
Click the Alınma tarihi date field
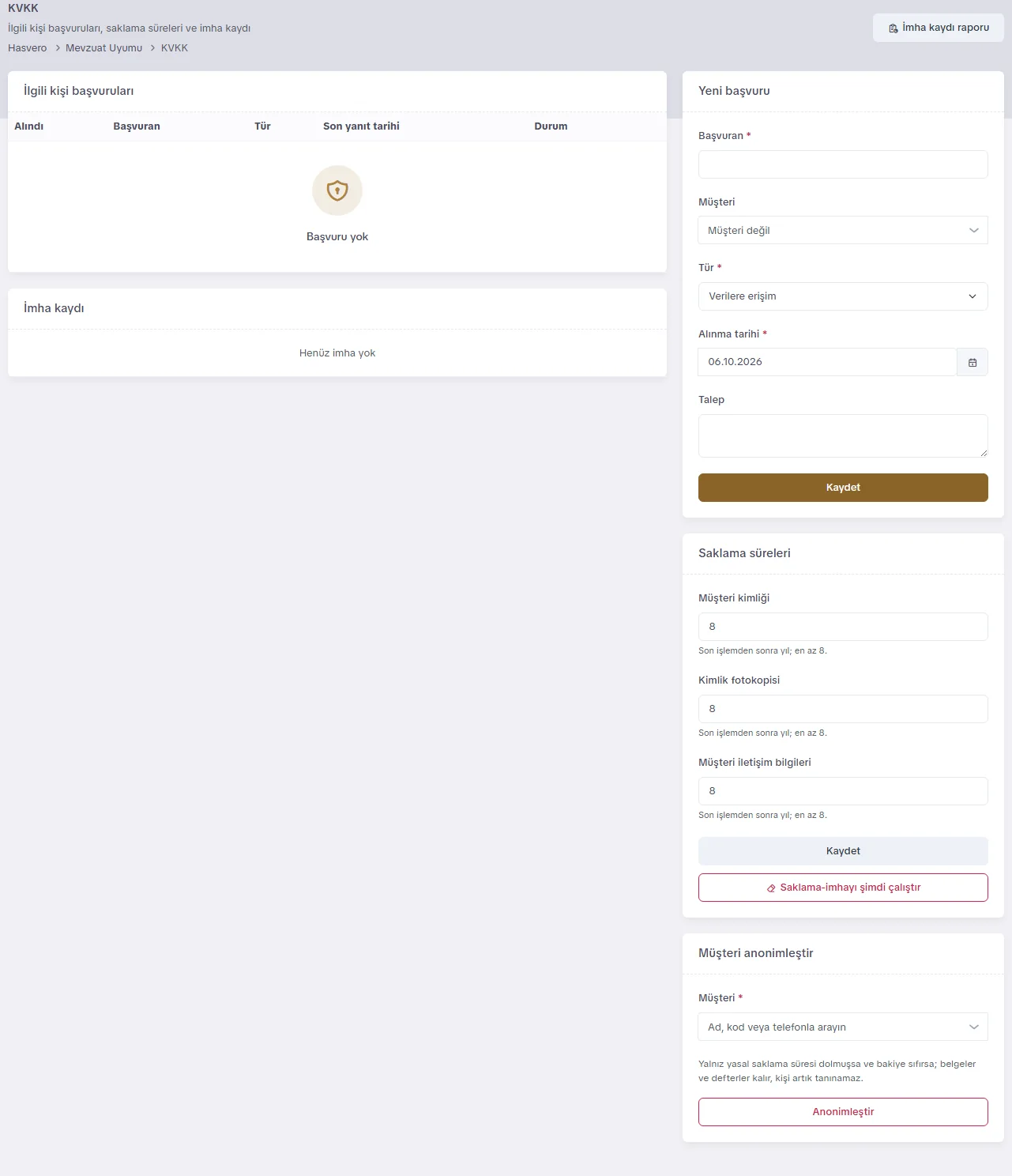[x=827, y=362]
